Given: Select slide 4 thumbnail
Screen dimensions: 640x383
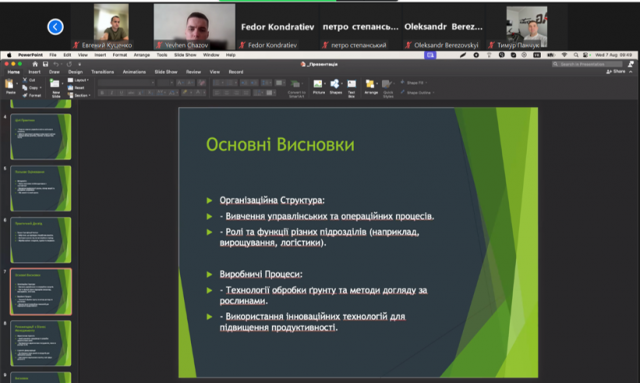Looking at the screenshot, I should click(40, 136).
